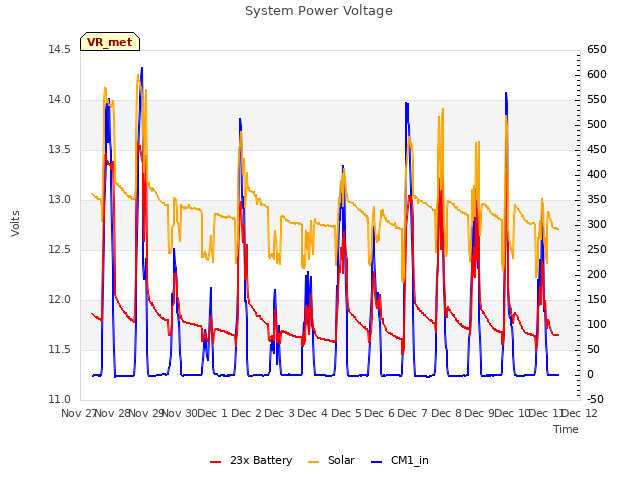Click the 200 right axis tick label

pyautogui.click(x=597, y=275)
